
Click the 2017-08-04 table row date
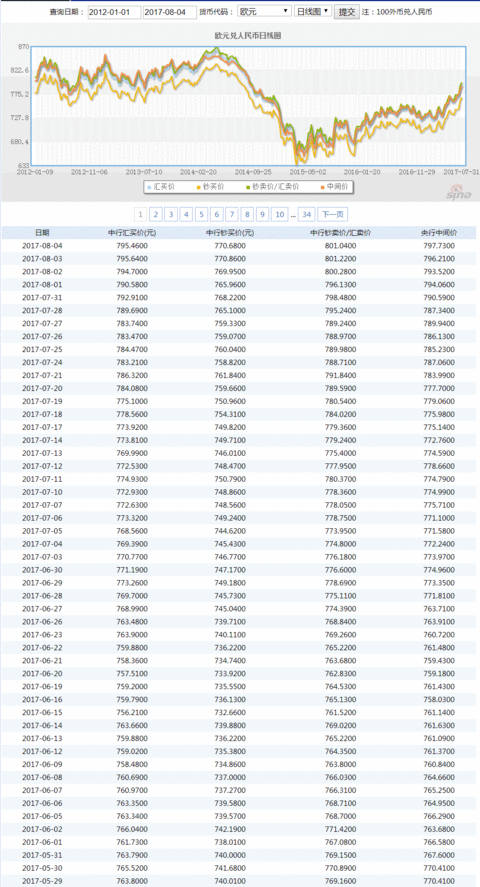tap(42, 246)
